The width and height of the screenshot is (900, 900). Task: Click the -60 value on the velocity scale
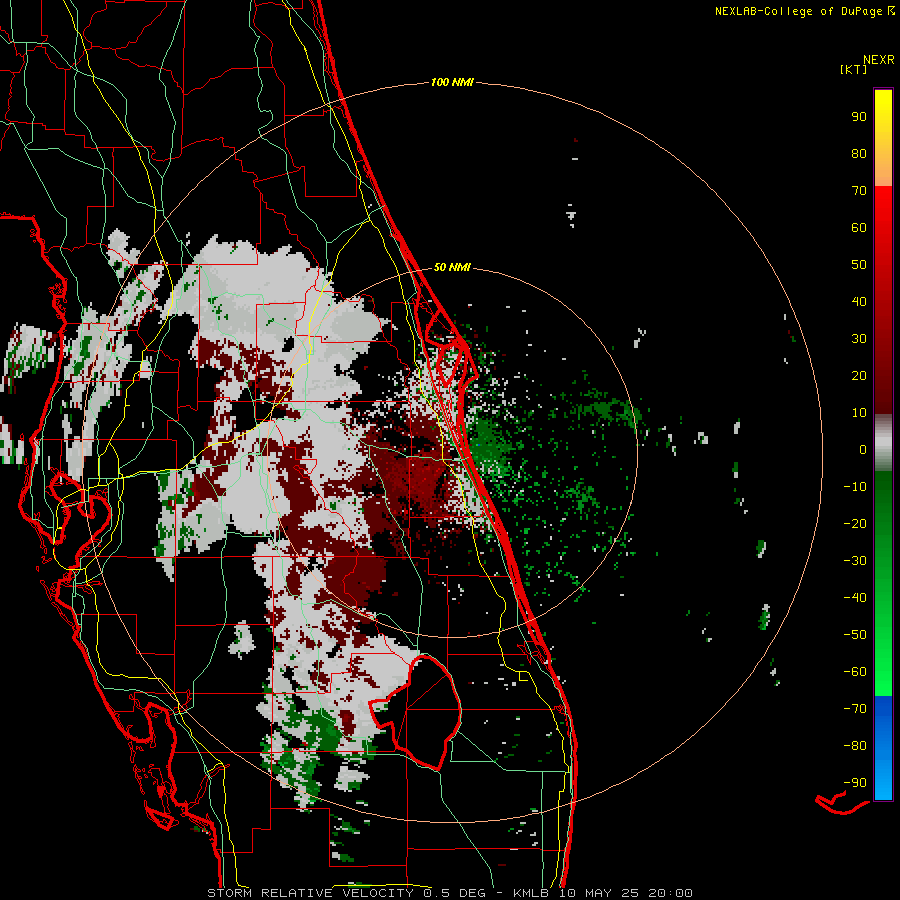pyautogui.click(x=855, y=672)
